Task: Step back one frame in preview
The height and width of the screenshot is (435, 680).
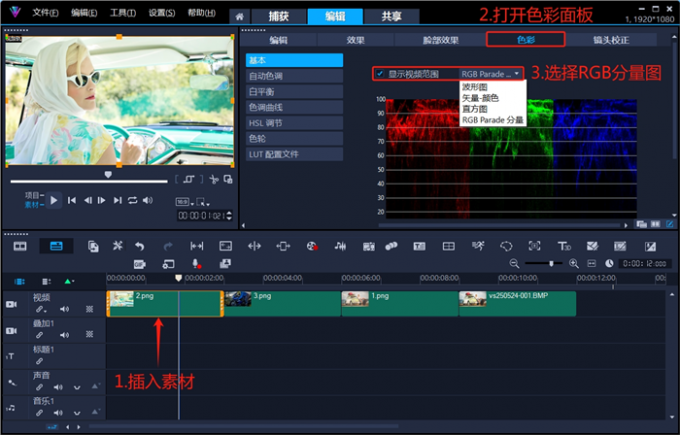Action: coord(88,200)
